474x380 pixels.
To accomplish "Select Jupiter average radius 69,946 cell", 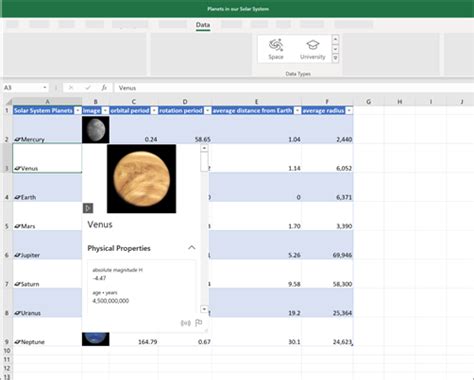I will 327,245.
